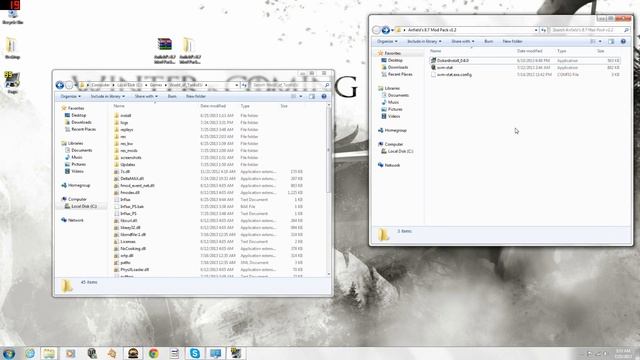Select Computer in Mod Pack window sidebar

click(394, 144)
